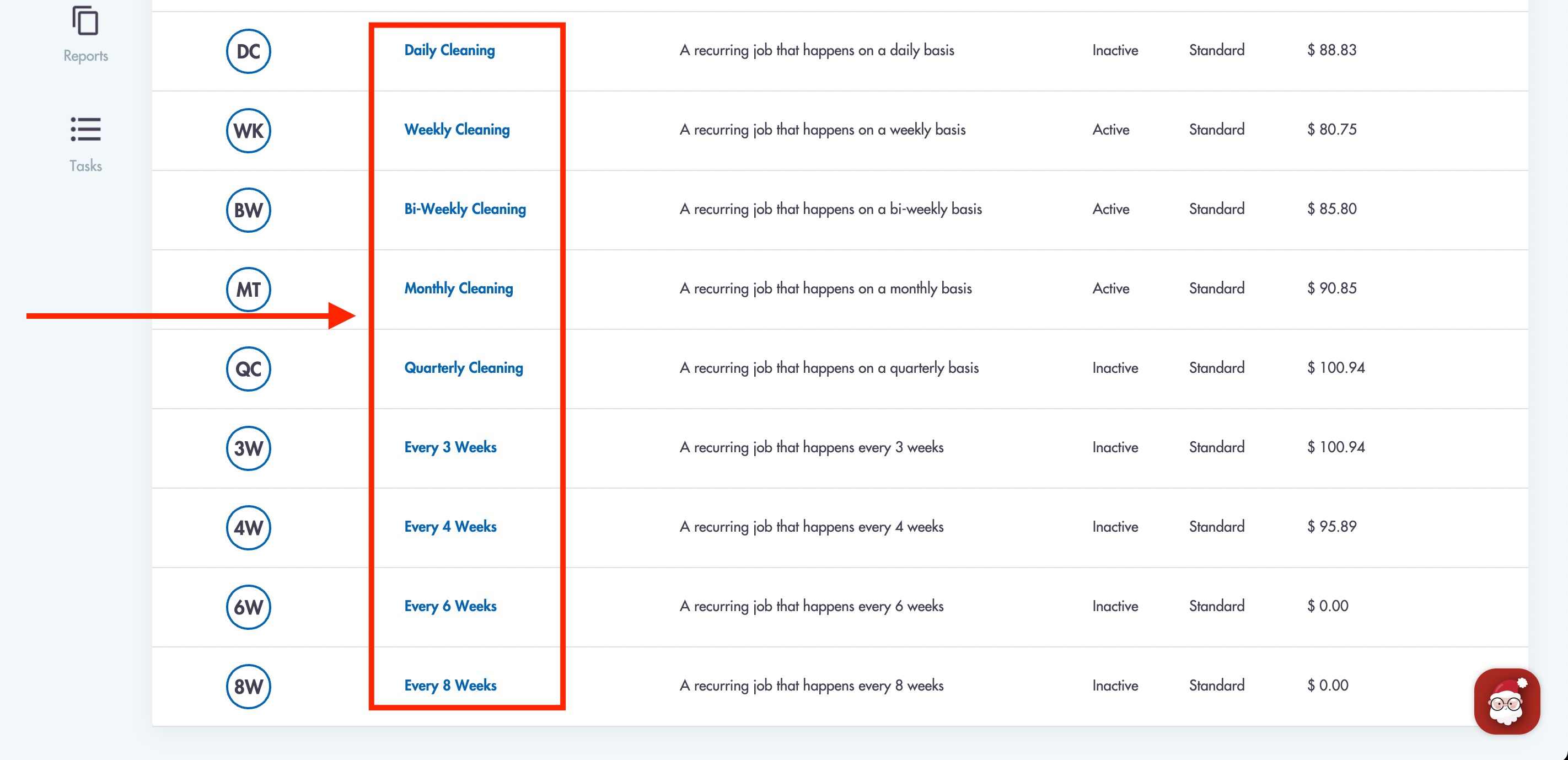Open the Reports sidebar icon
Screen dimensions: 1568x760
[85, 20]
